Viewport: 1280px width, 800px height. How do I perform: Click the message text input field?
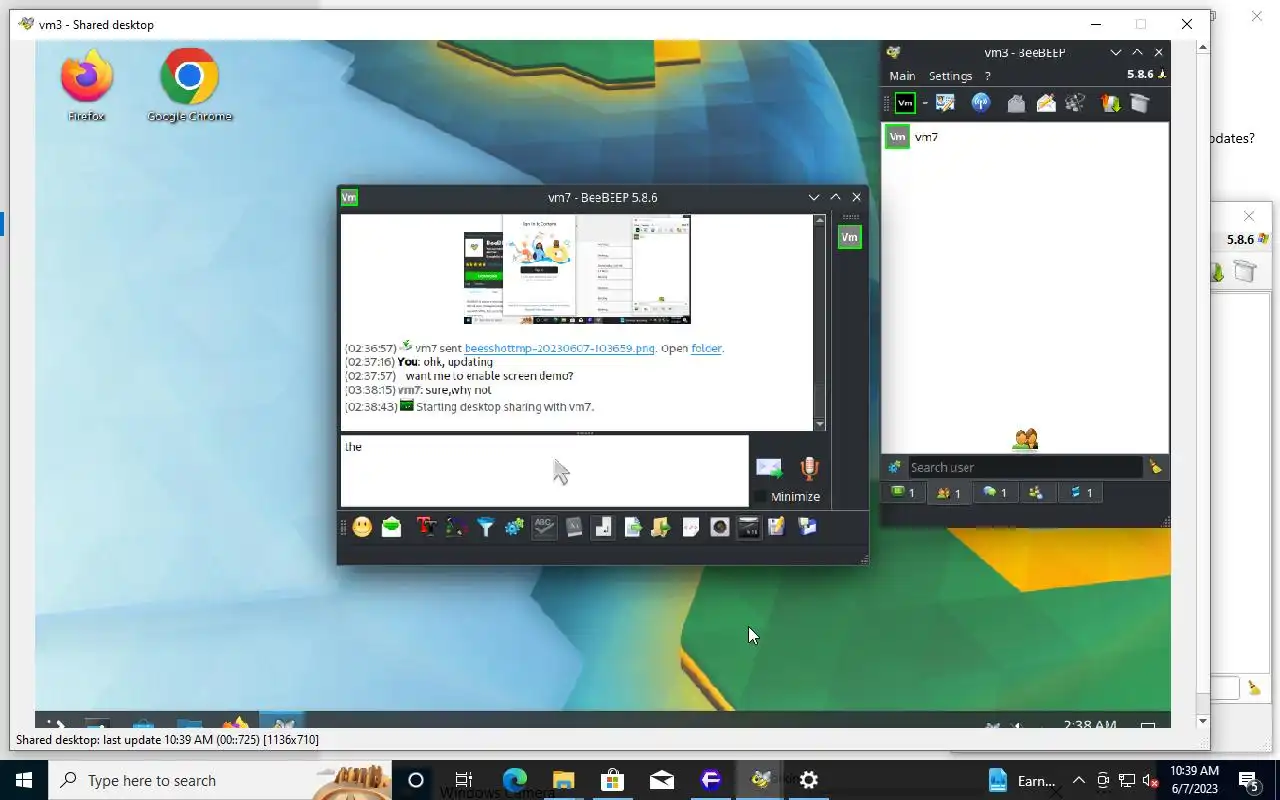(x=544, y=471)
